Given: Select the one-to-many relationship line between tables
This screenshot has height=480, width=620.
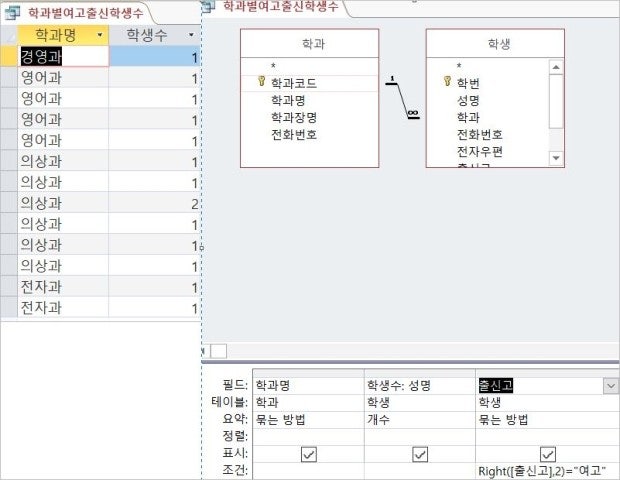Looking at the screenshot, I should tap(403, 98).
